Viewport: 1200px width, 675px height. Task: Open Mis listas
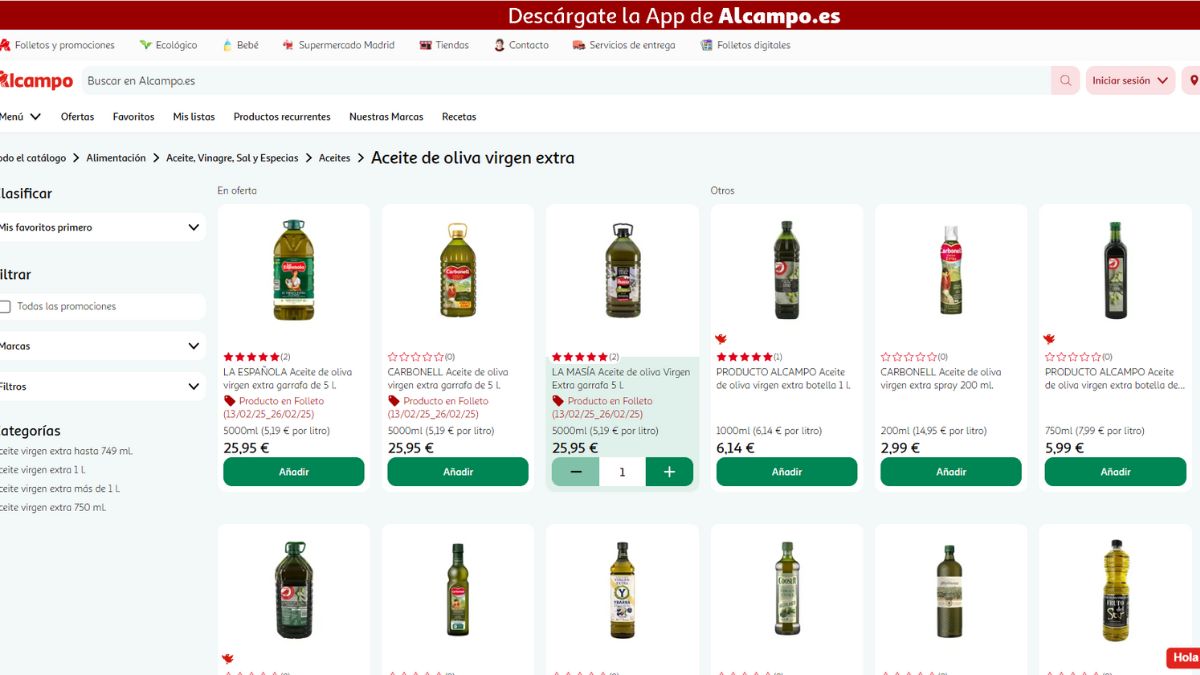194,117
